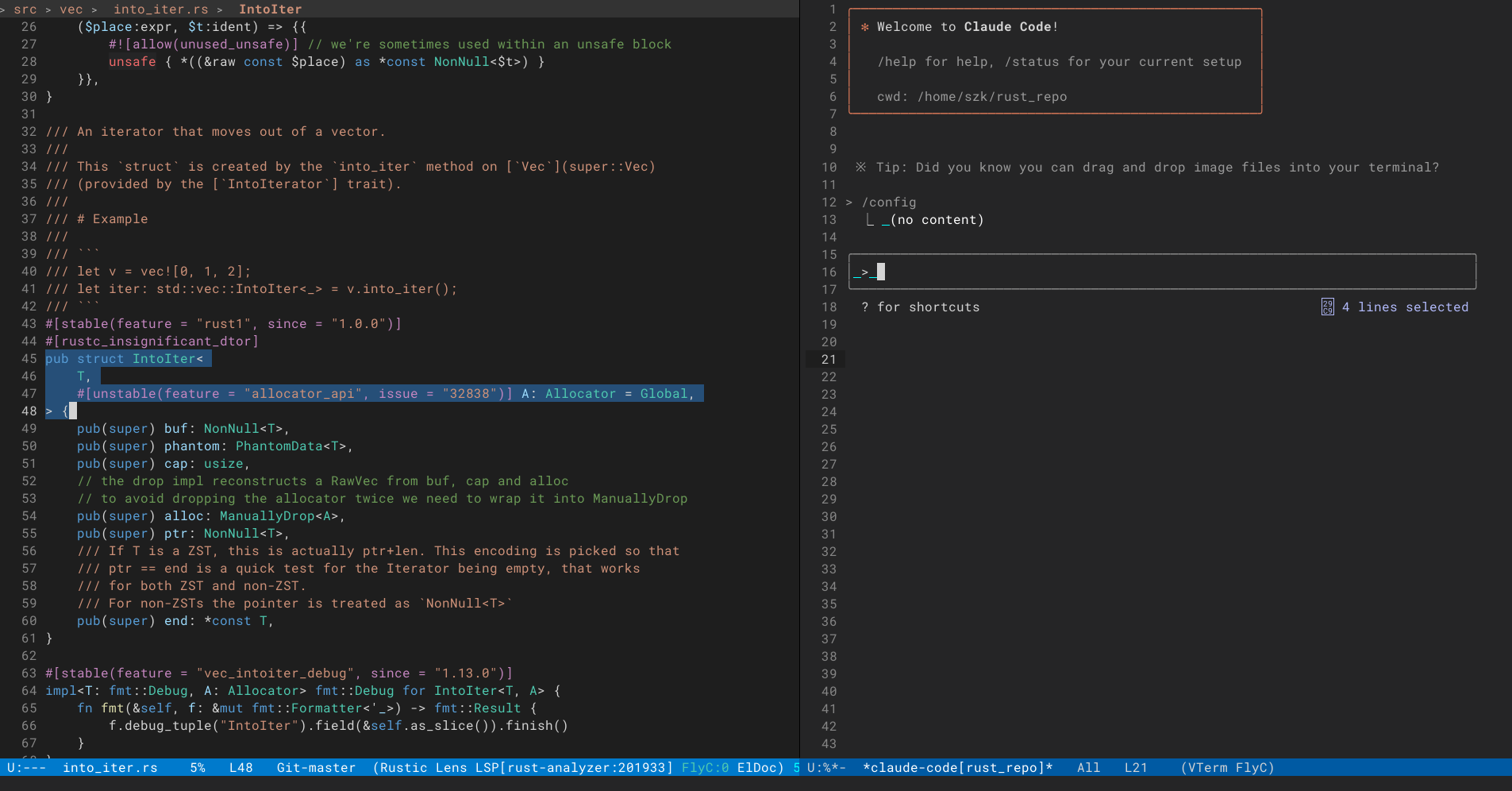Click the "fn fmt(&self, f: &mut fmt::Formatter" line
1512x791 pixels.
point(307,708)
